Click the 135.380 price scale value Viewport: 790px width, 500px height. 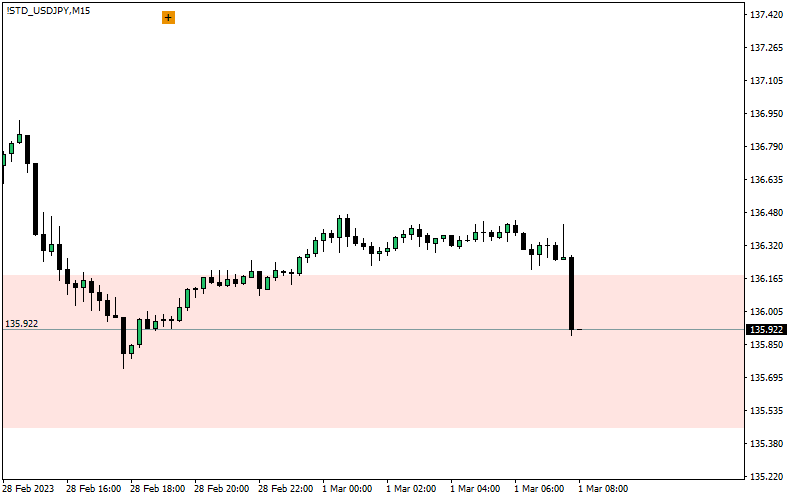pyautogui.click(x=765, y=444)
